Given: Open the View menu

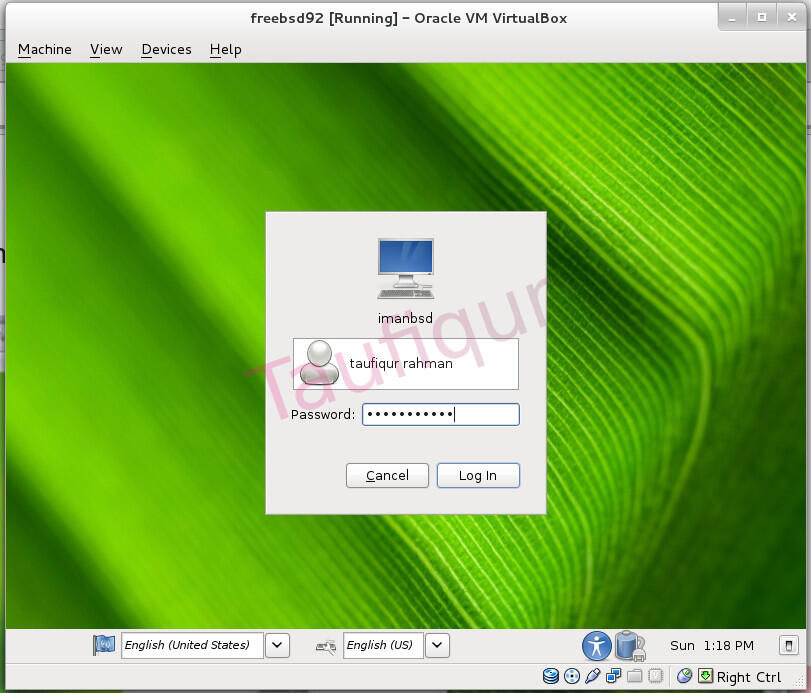Looking at the screenshot, I should [106, 50].
